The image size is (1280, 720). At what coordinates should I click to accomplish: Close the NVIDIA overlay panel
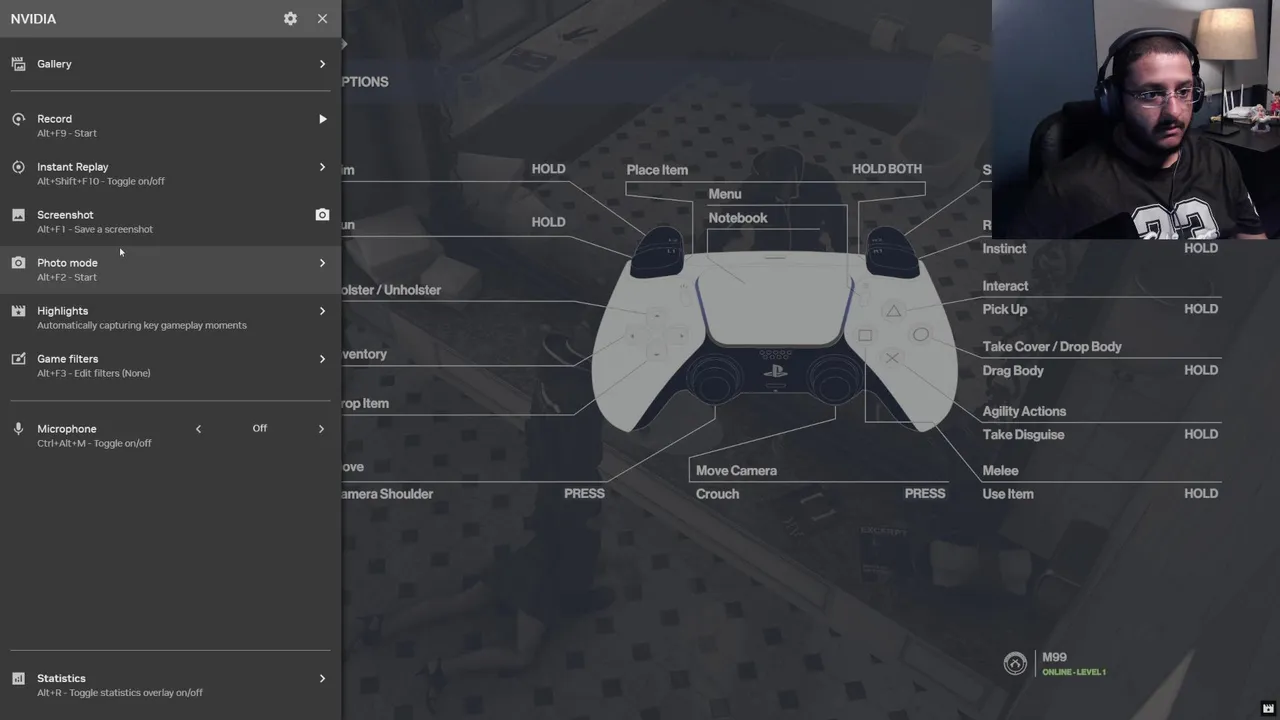pos(322,19)
